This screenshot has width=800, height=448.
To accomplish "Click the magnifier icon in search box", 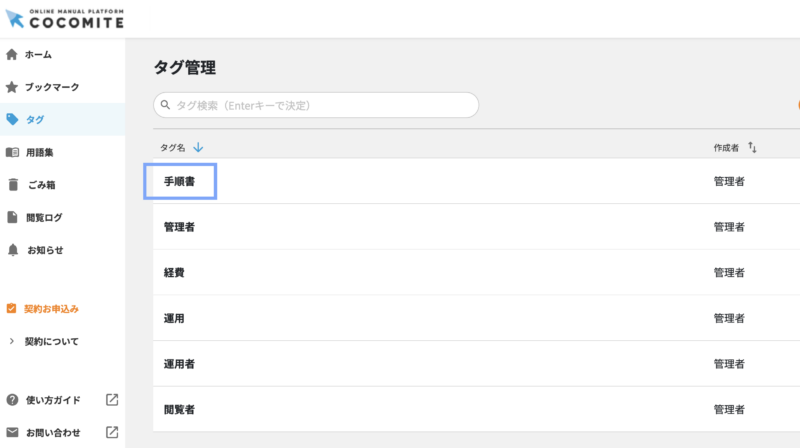I will 165,105.
